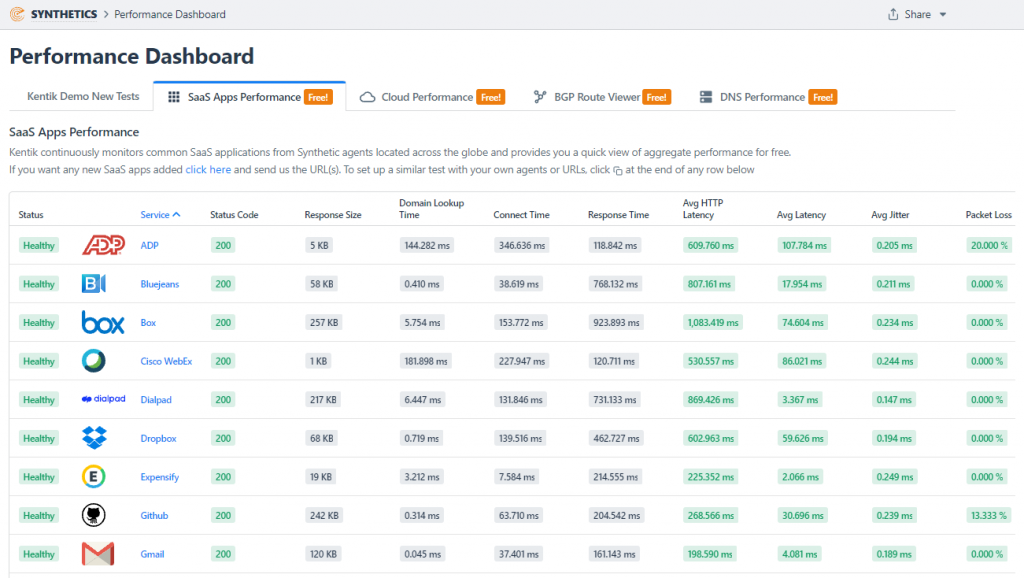Image resolution: width=1024 pixels, height=578 pixels.
Task: Click the Healthy badge in ADP row
Action: (39, 246)
